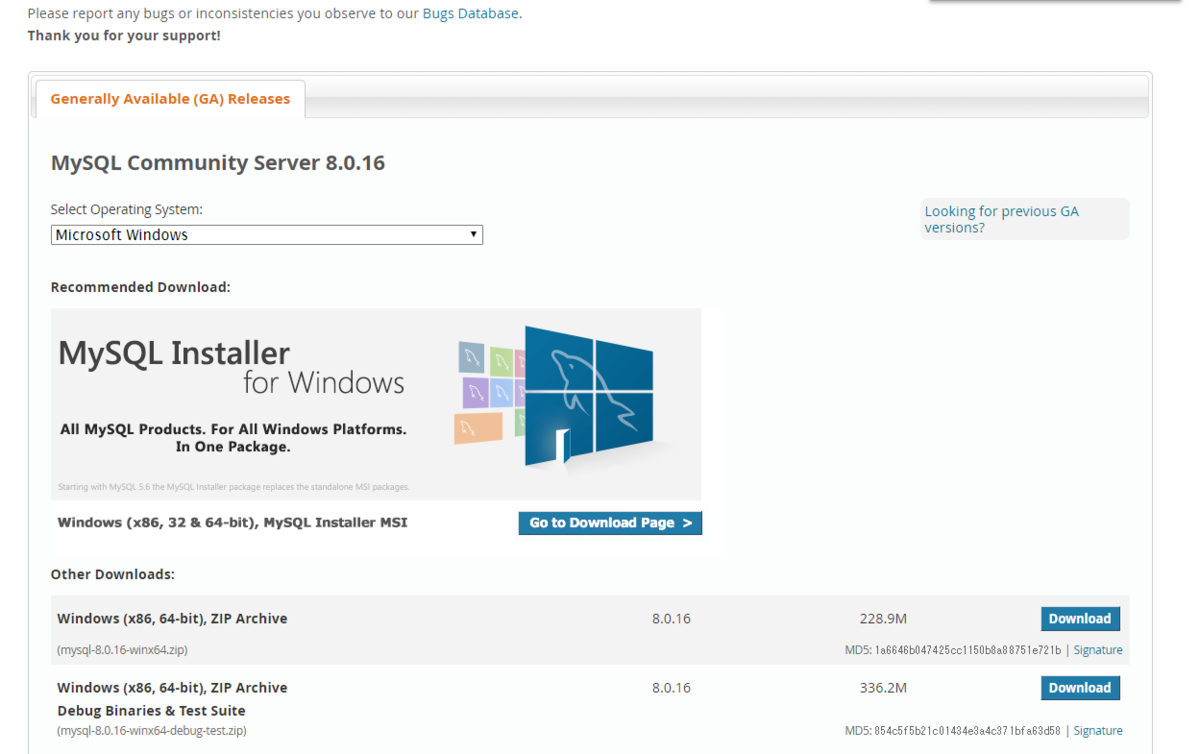1200x754 pixels.
Task: Click the MySQL Installer for Windows banner
Action: [x=376, y=404]
